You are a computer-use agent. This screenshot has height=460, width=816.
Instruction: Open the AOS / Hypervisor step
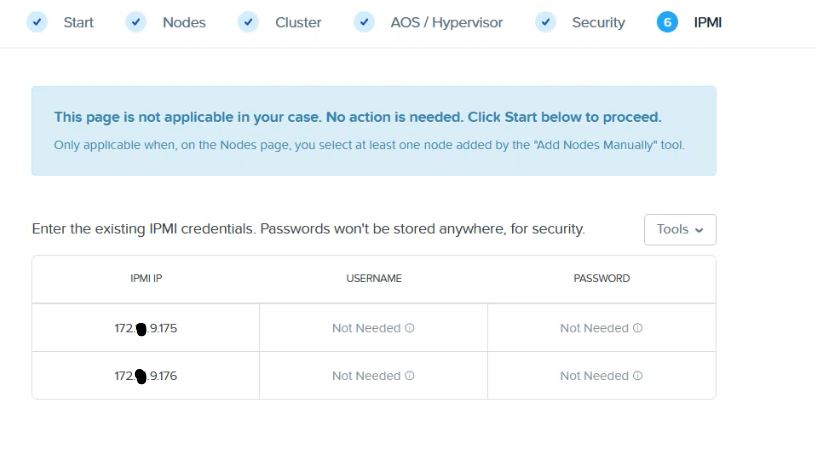(x=446, y=22)
